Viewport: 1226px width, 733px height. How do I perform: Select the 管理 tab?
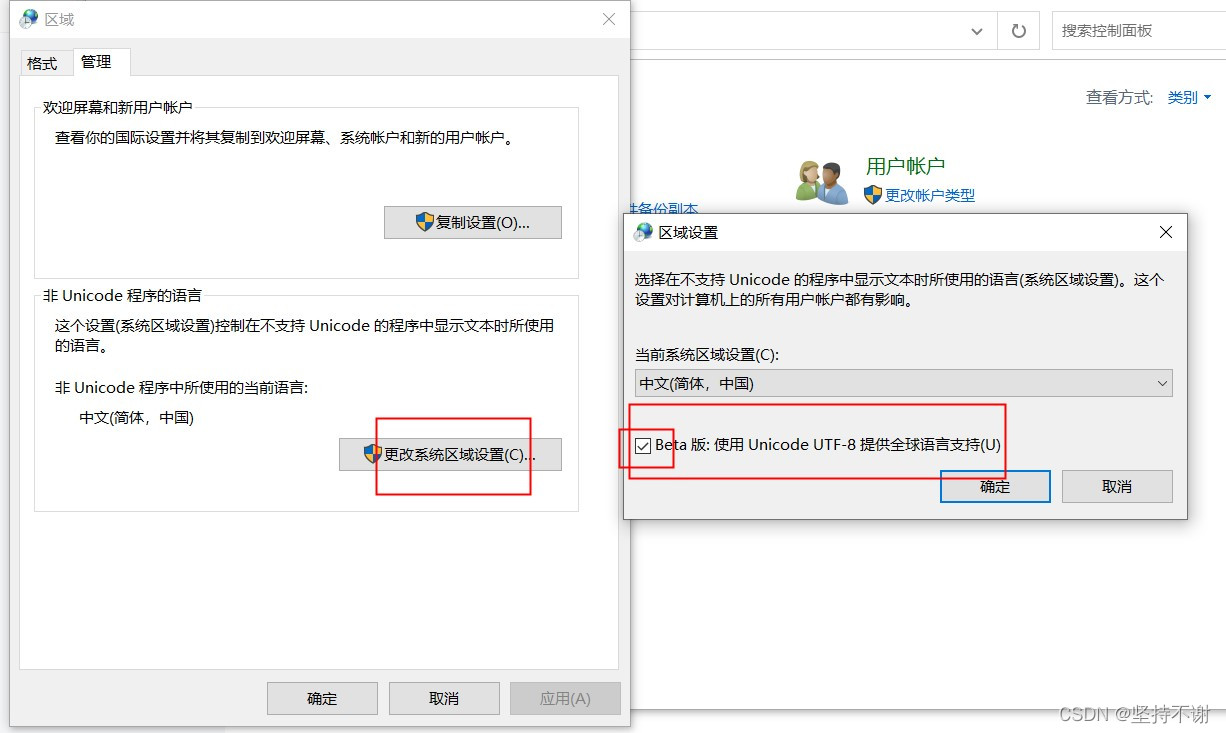(x=100, y=62)
